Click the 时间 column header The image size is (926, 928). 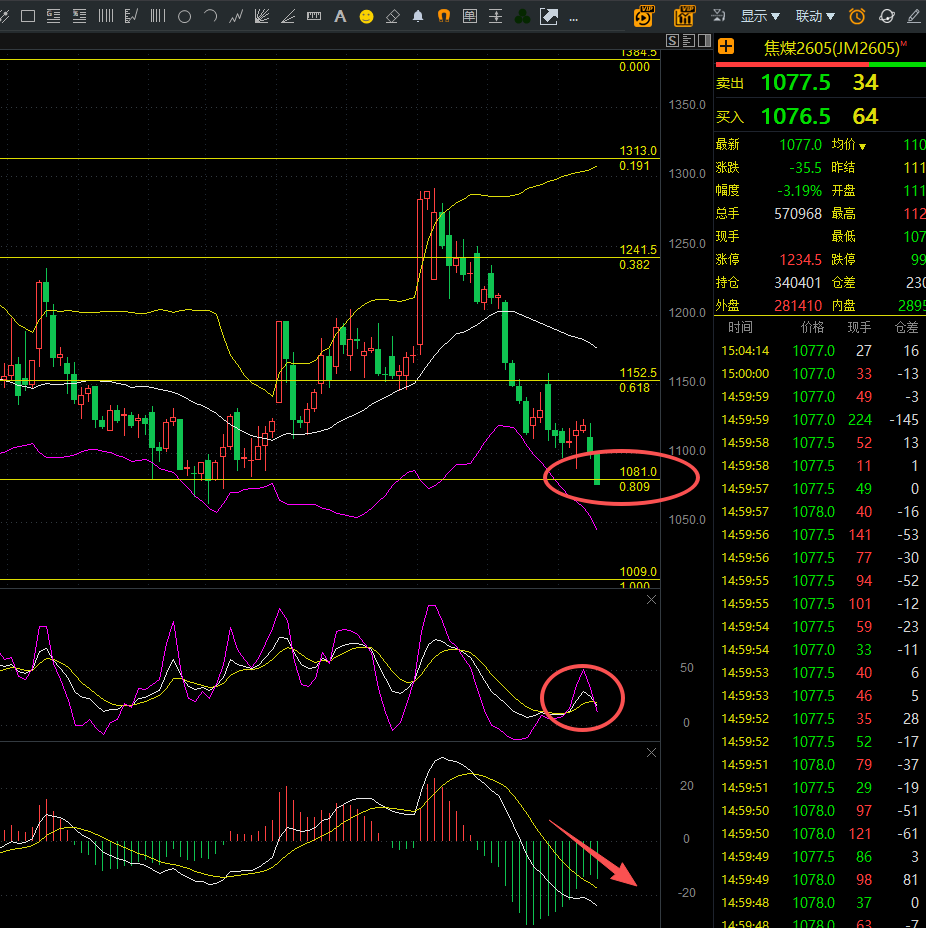[x=740, y=327]
